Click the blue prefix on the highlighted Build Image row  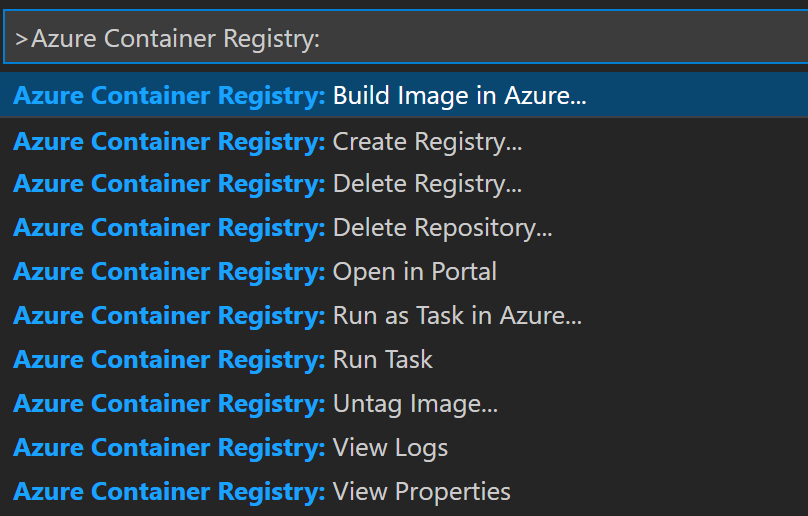(x=169, y=96)
